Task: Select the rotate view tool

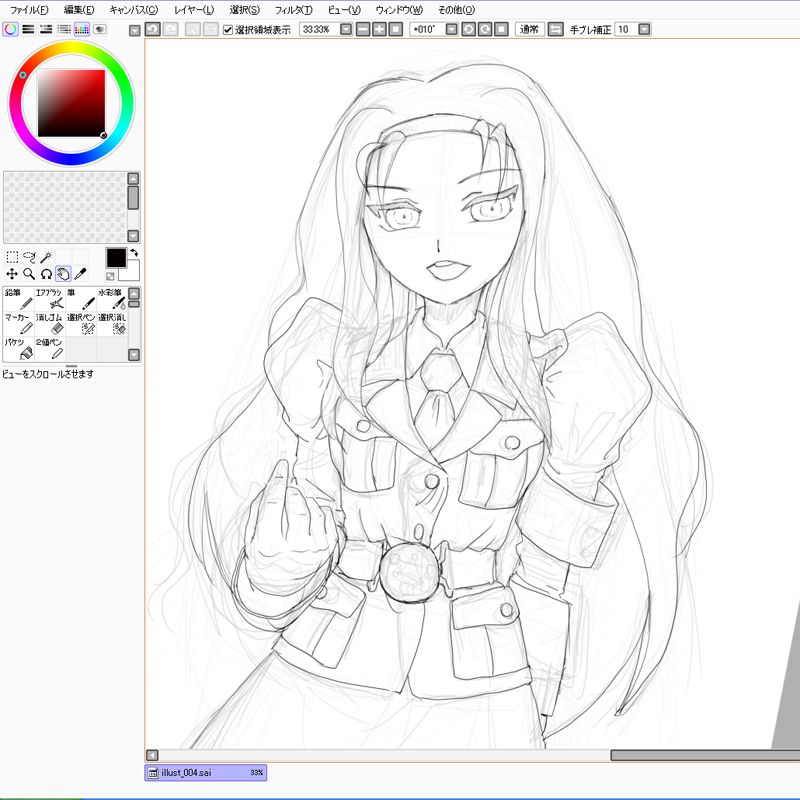Action: 46,274
